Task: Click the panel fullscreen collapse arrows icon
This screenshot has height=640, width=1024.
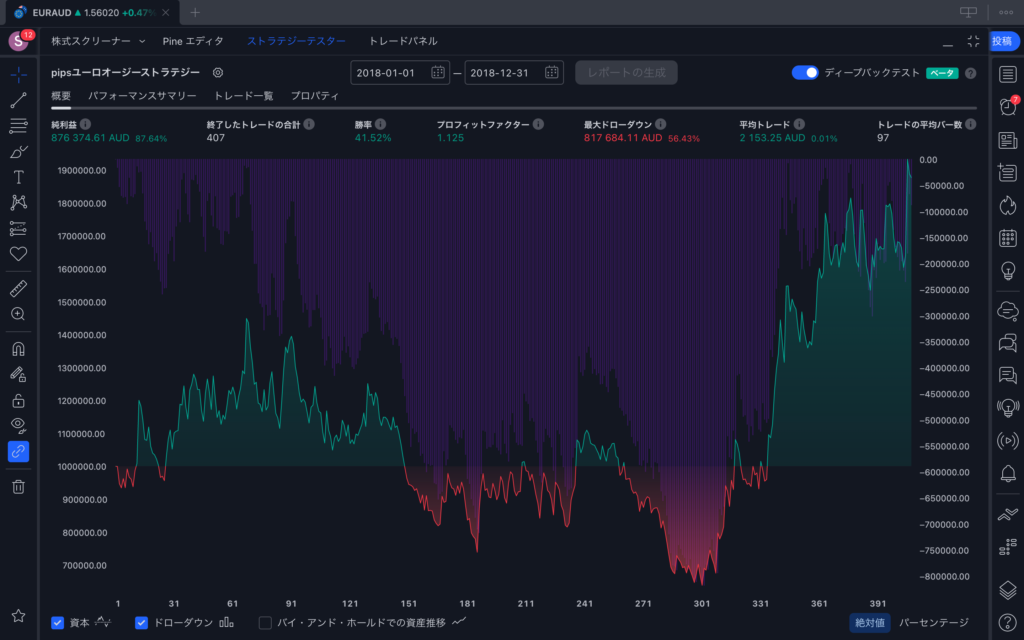Action: point(973,41)
